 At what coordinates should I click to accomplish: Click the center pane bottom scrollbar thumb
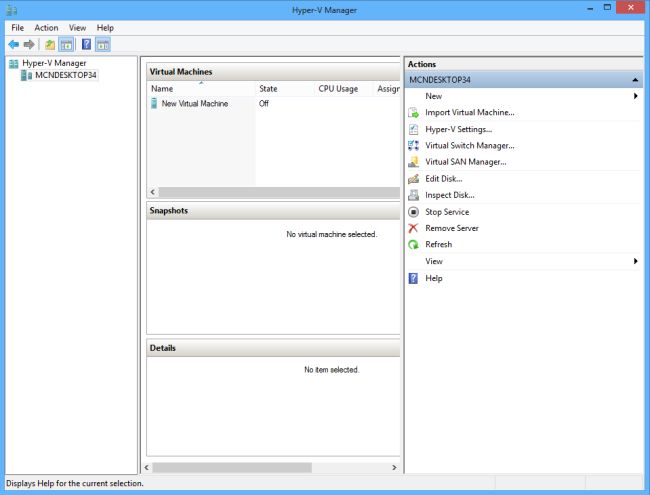coord(232,468)
